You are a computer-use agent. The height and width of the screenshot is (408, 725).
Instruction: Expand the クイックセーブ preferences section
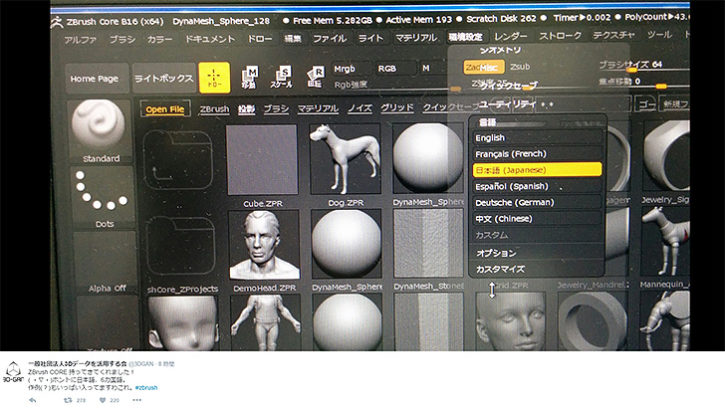tap(509, 86)
